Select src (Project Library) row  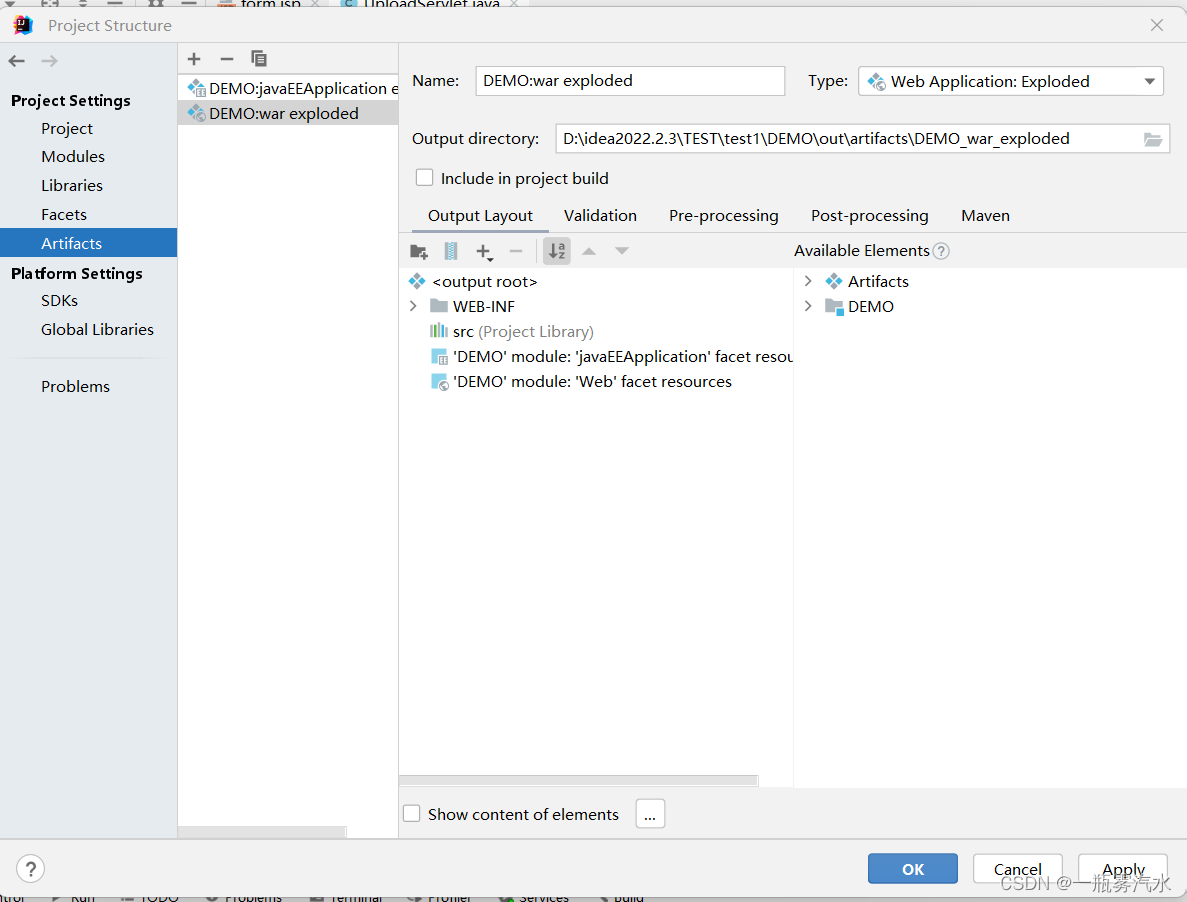pos(596,331)
